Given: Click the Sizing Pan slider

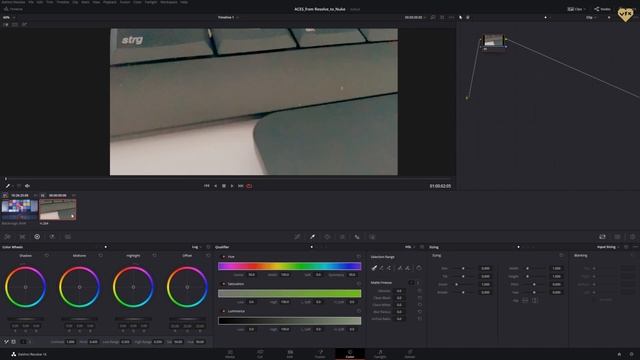Looking at the screenshot, I should 463,269.
